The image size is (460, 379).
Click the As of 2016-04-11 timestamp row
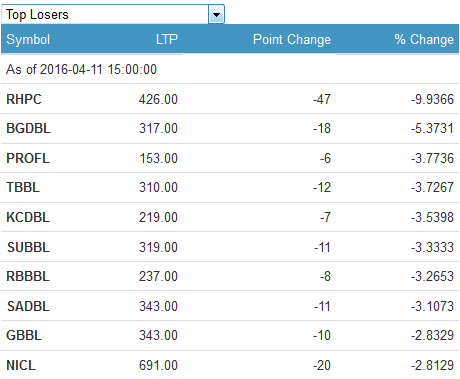point(230,69)
